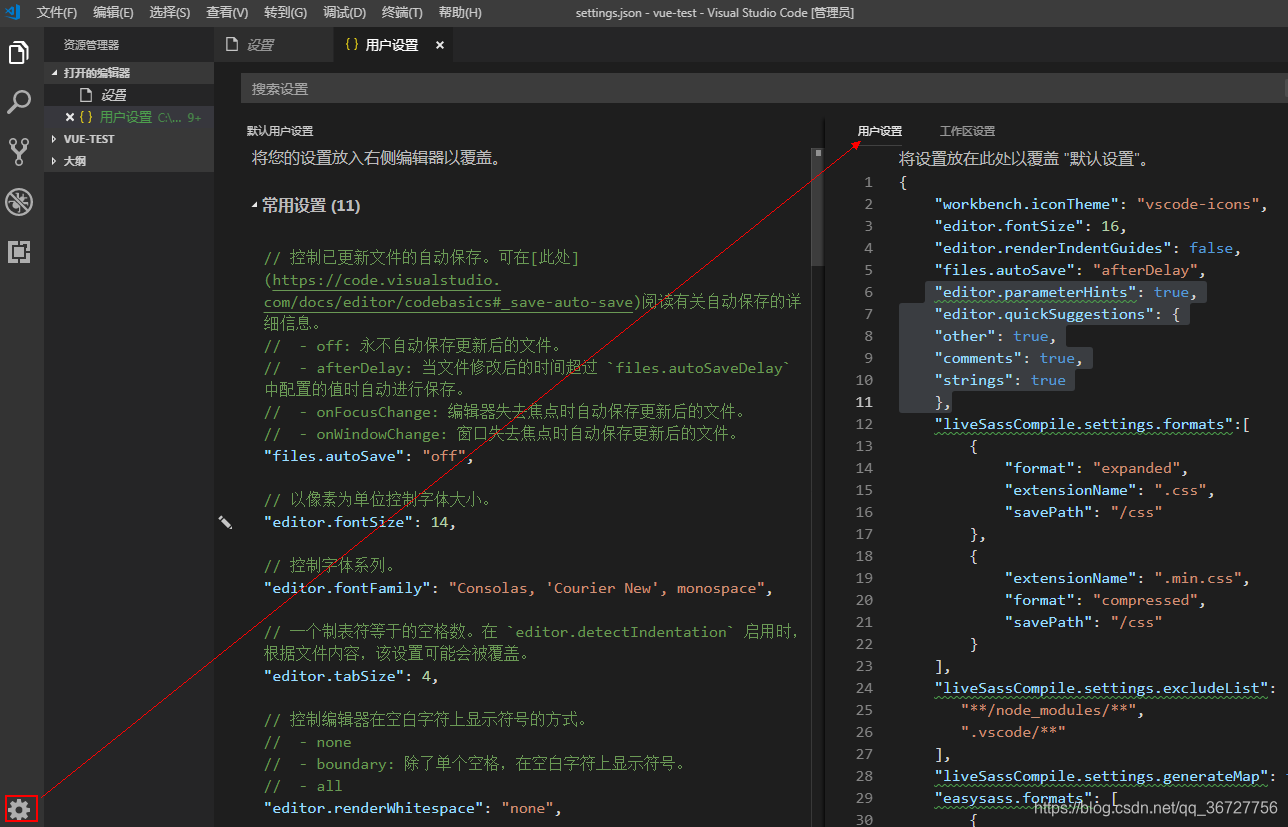Select 用户设置 in open editors list
This screenshot has height=827, width=1288.
[x=129, y=117]
